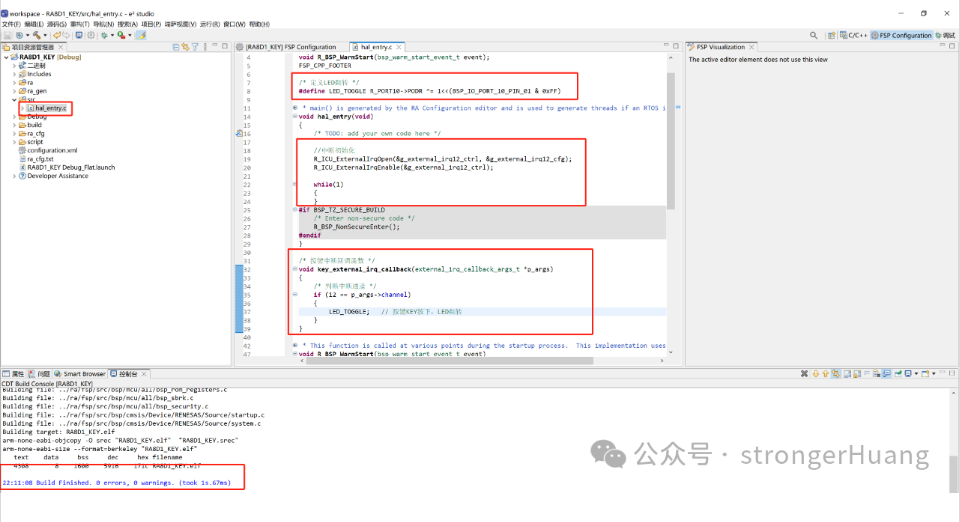Click the console vertical scrollbar
The width and height of the screenshot is (960, 522).
pos(953,474)
